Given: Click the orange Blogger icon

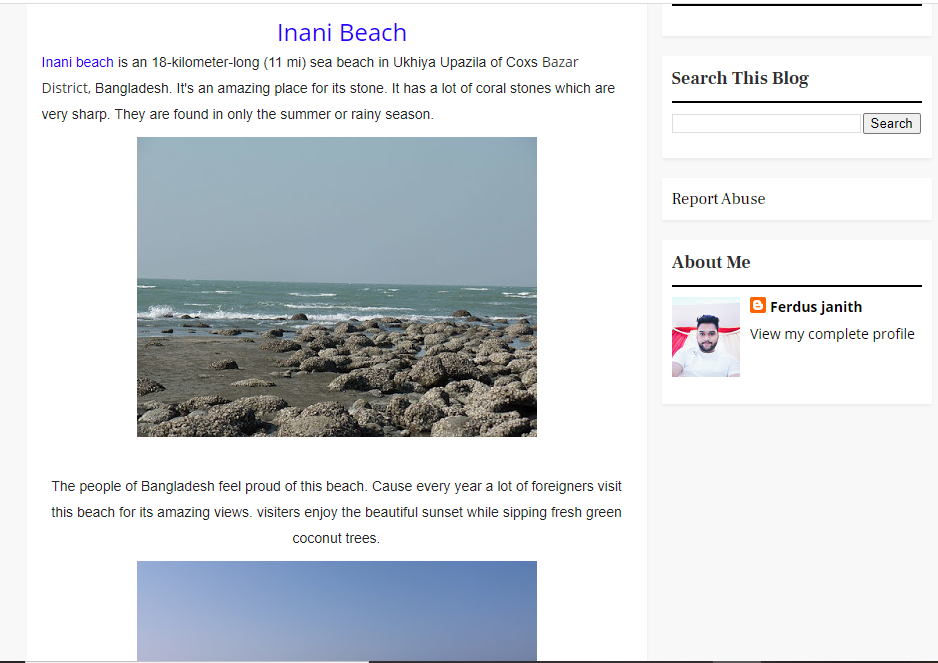Looking at the screenshot, I should pos(758,306).
